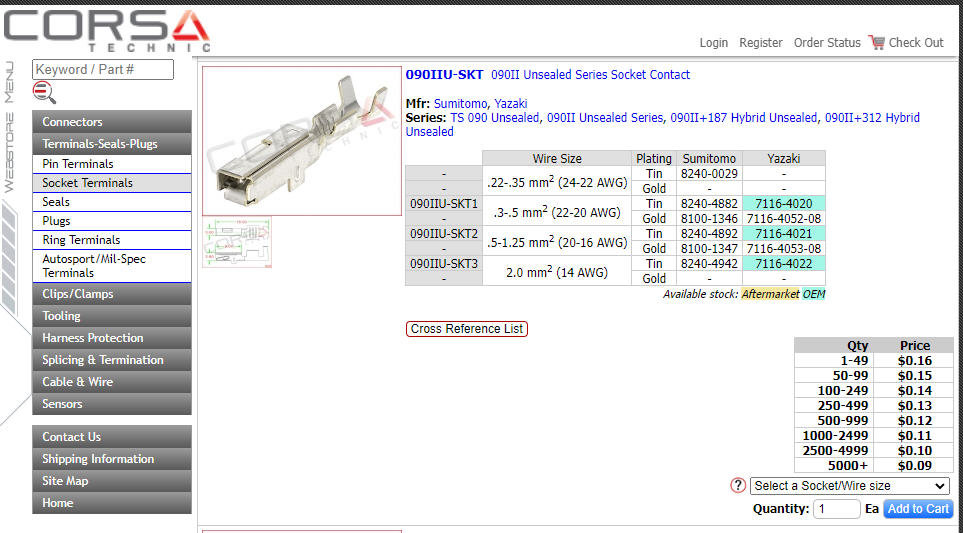This screenshot has width=963, height=533.
Task: Open the Sensors menu
Action: point(112,404)
